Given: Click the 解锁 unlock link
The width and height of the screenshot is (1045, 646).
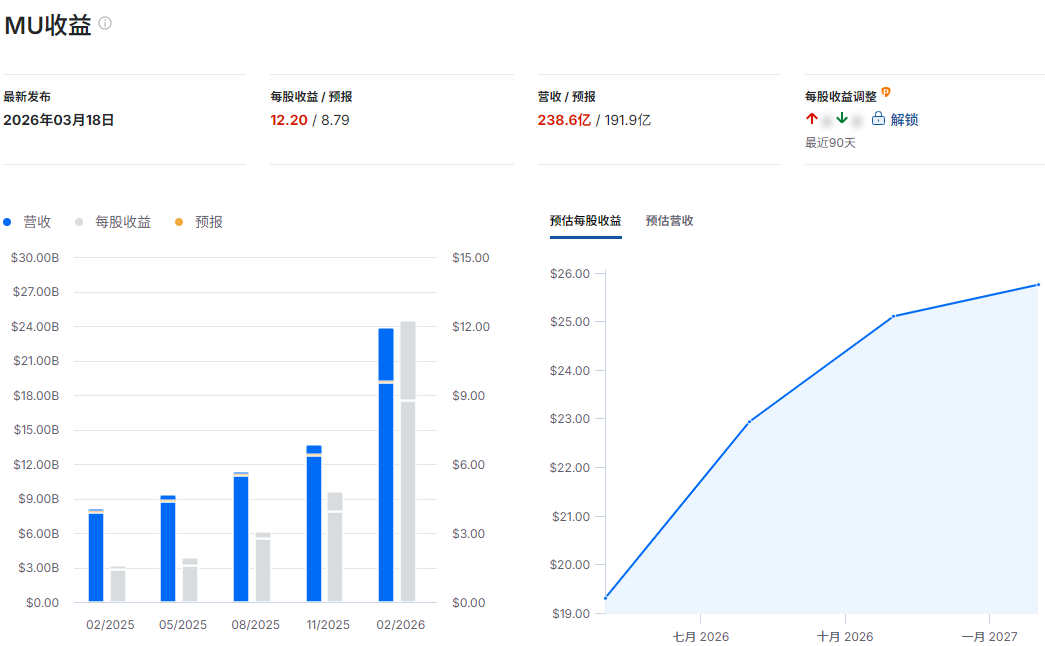Looking at the screenshot, I should point(904,119).
